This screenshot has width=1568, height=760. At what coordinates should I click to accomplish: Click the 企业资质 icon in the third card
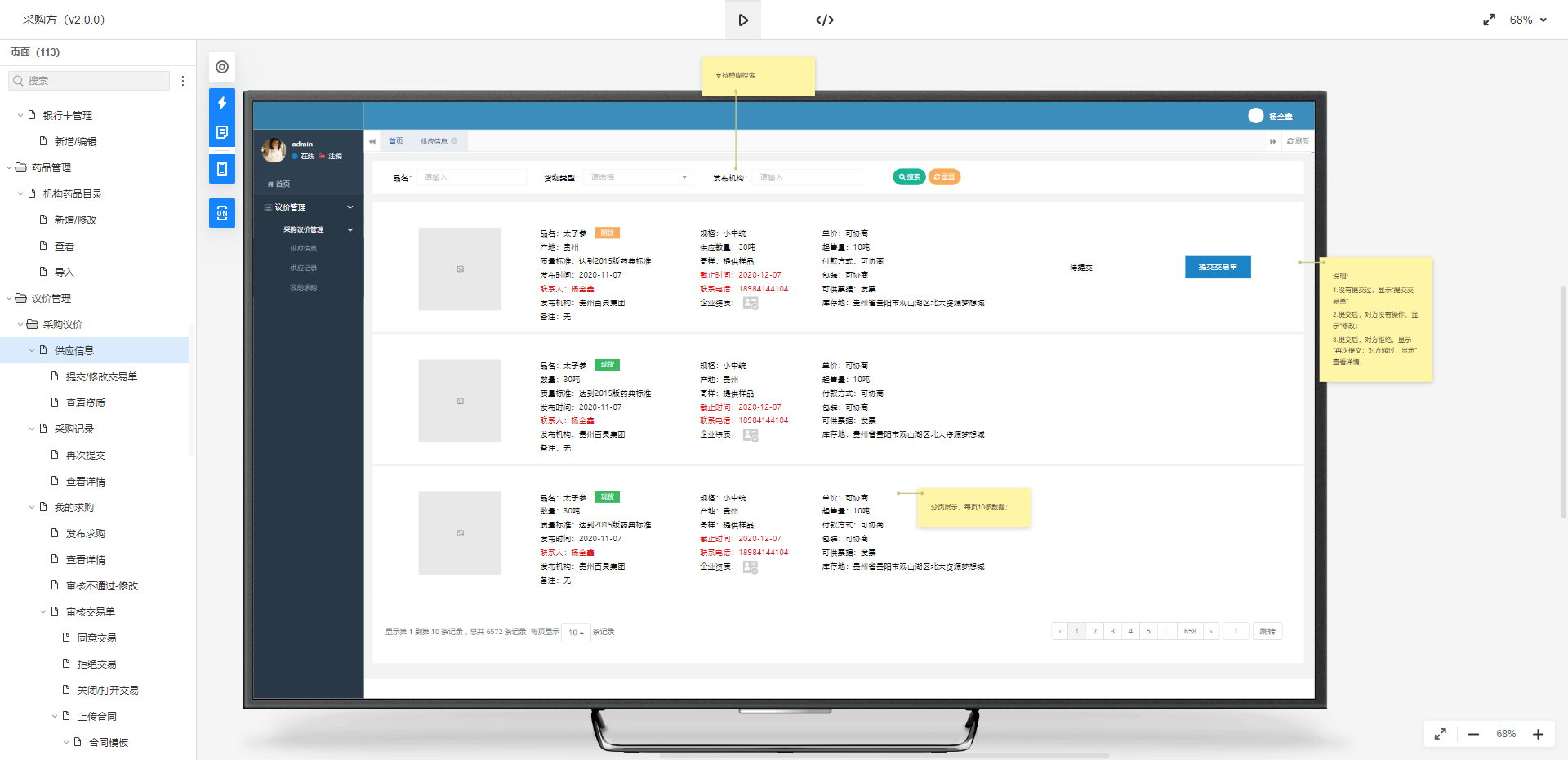pyautogui.click(x=751, y=567)
